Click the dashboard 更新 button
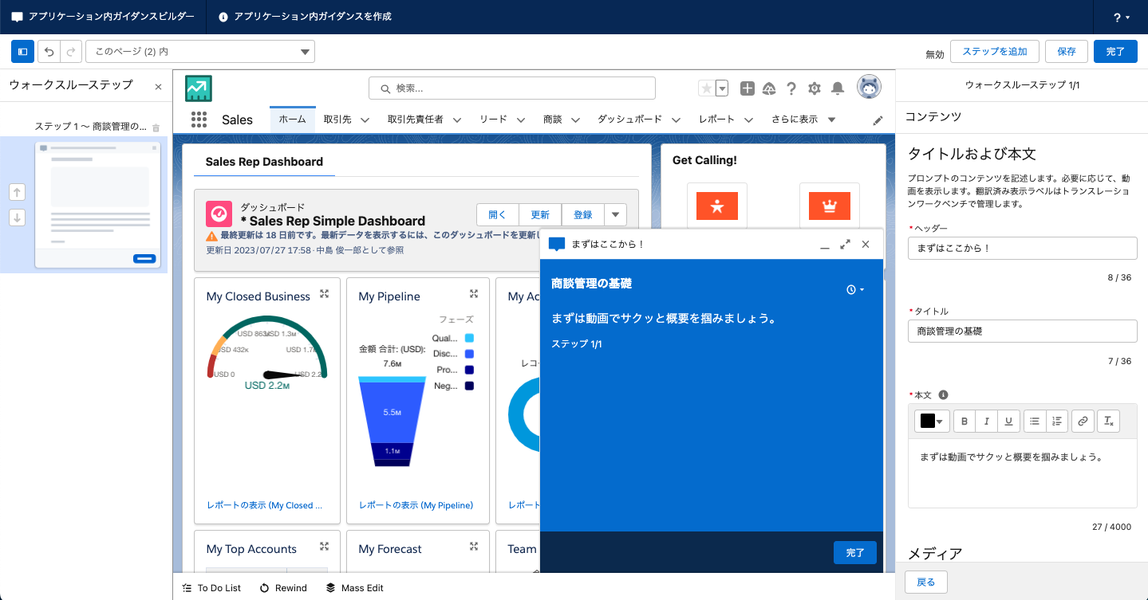Screen dimensions: 1148x600 pos(540,214)
